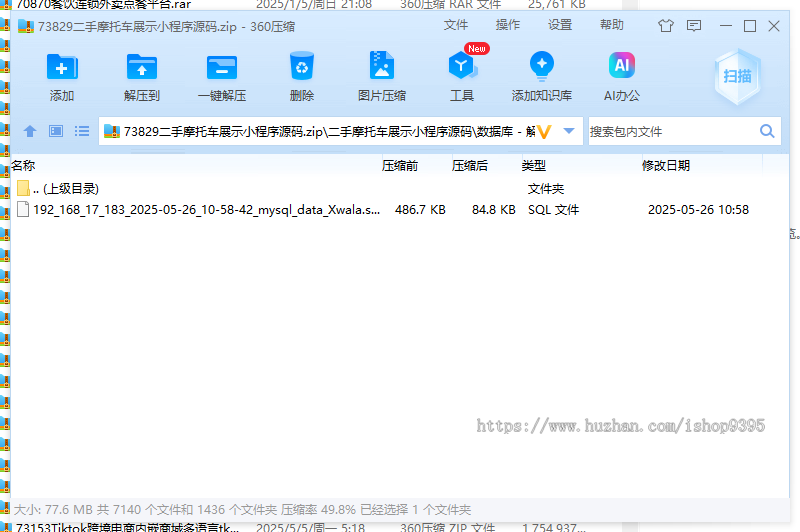Image resolution: width=800 pixels, height=532 pixels.
Task: Click the 360压缩 app icon in title bar
Action: 26,26
